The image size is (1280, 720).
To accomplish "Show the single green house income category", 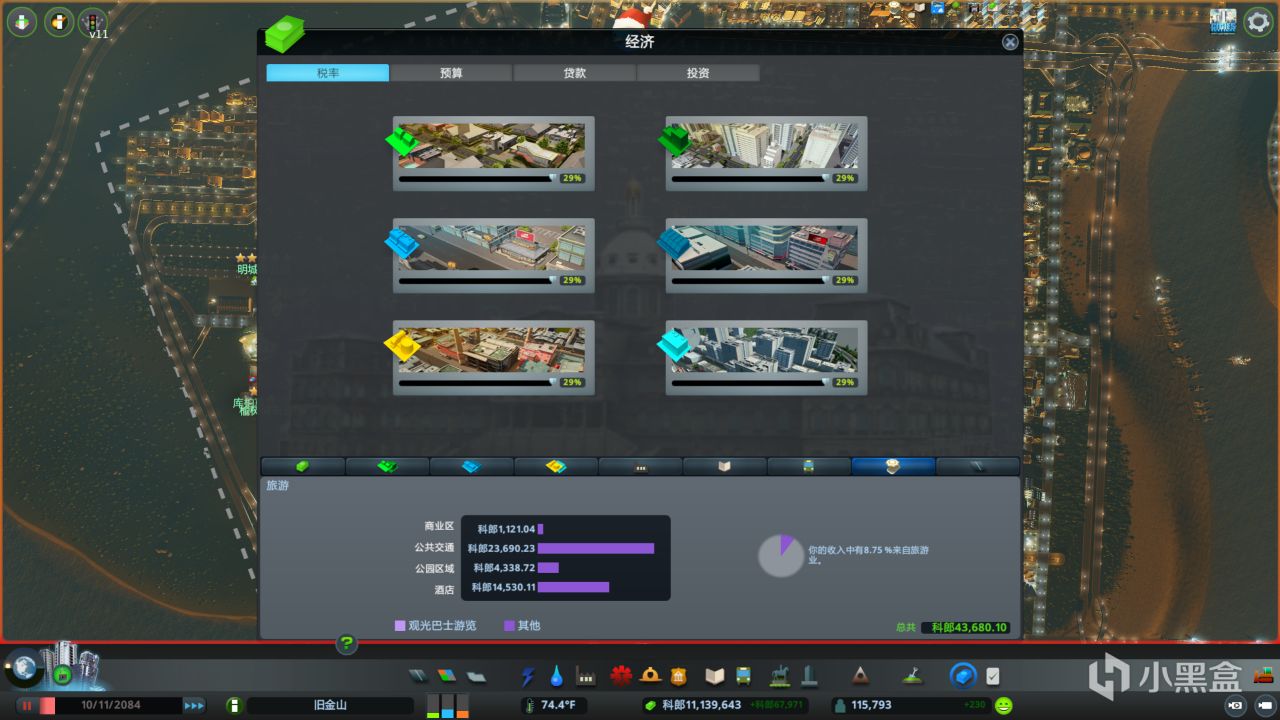I will click(x=303, y=466).
